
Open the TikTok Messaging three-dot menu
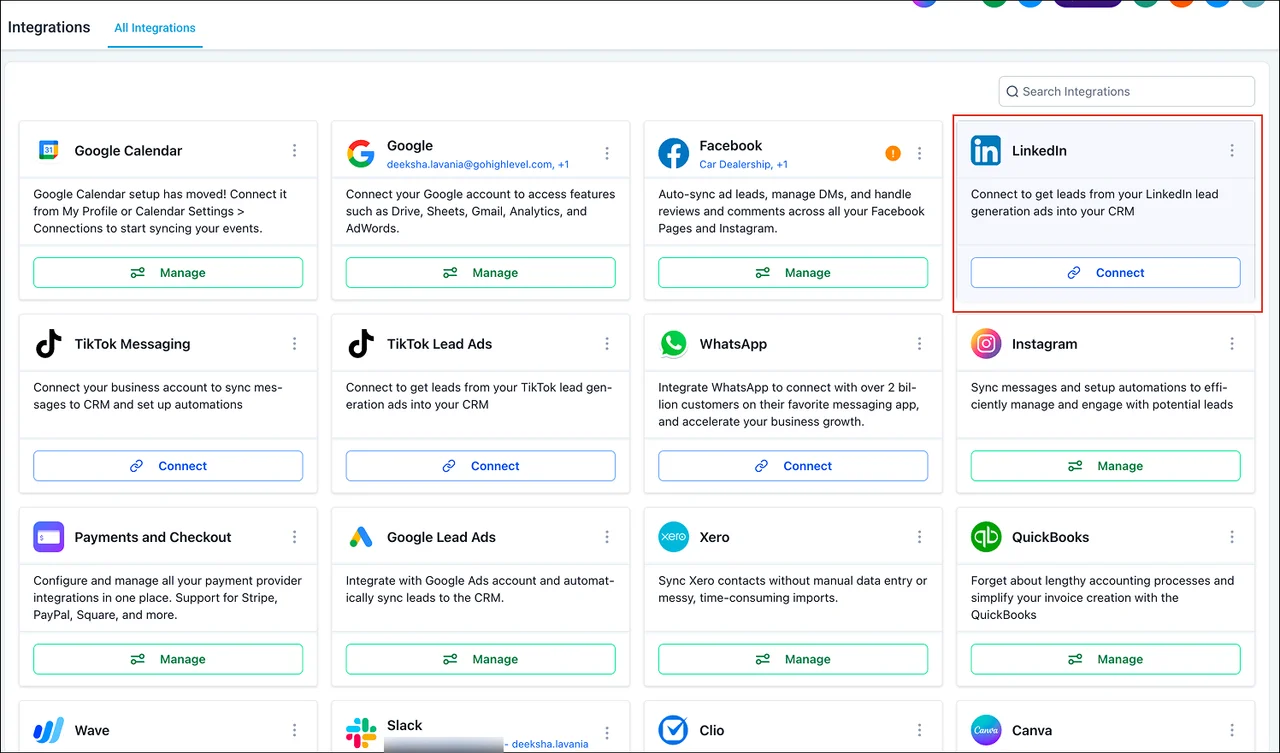tap(295, 344)
